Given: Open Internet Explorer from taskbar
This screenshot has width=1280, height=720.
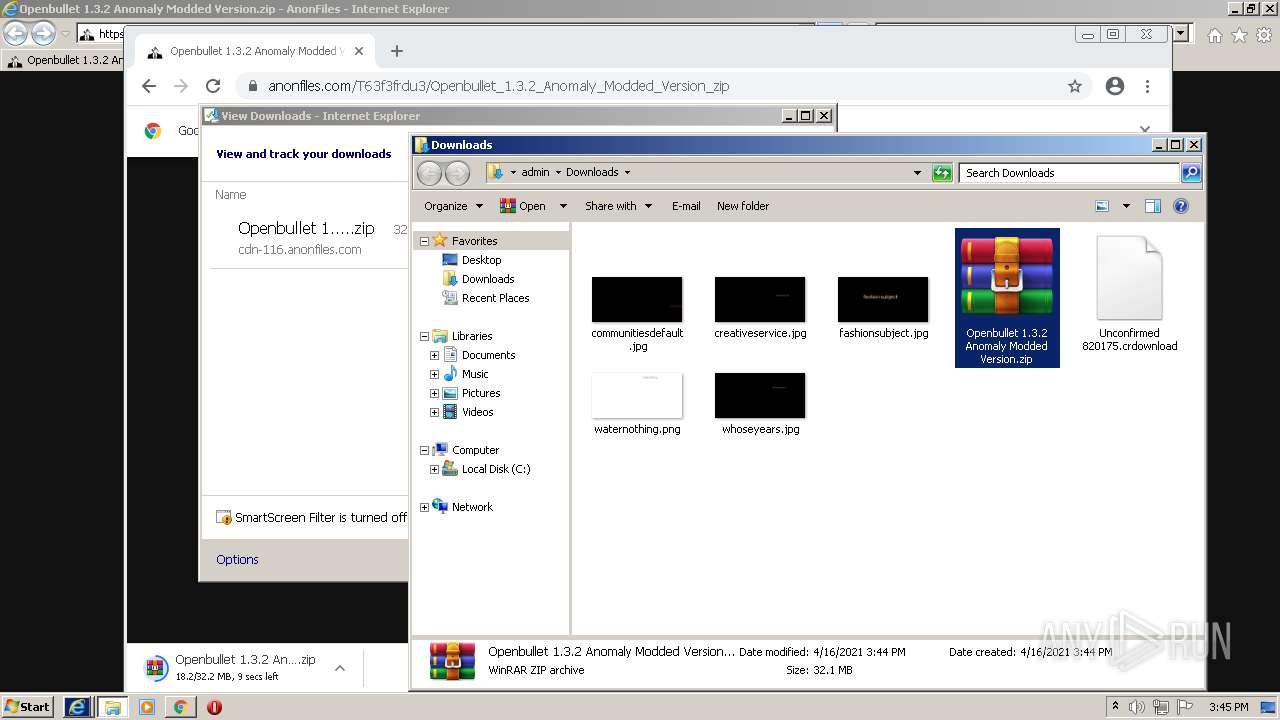Looking at the screenshot, I should pyautogui.click(x=77, y=707).
